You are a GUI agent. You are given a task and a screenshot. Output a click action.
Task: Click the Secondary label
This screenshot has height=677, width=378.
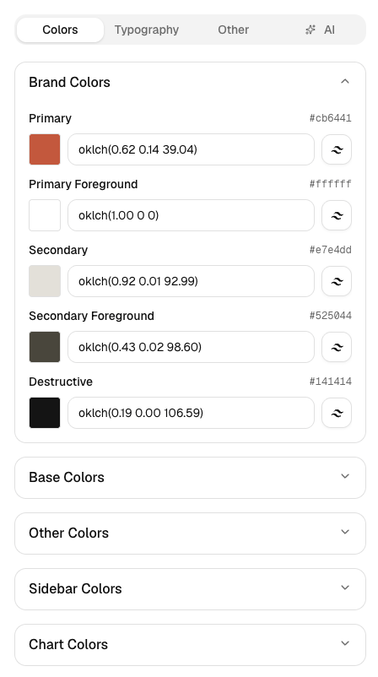pyautogui.click(x=58, y=250)
